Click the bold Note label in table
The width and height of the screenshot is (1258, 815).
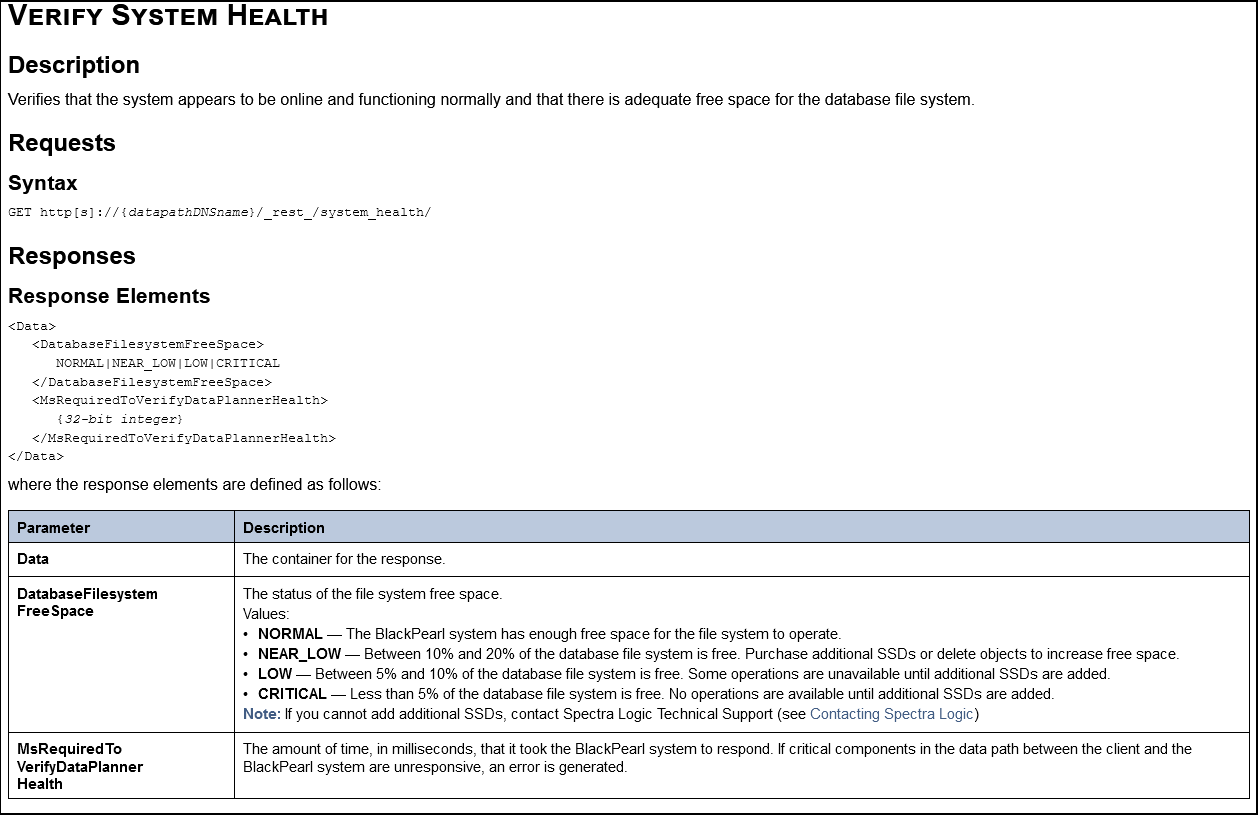coord(262,714)
